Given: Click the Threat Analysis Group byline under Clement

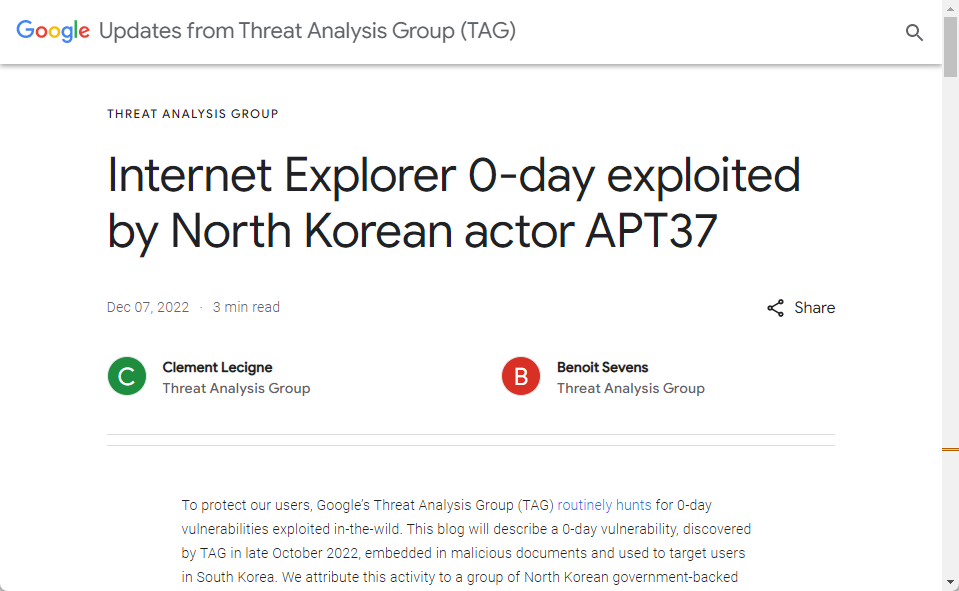Looking at the screenshot, I should tap(237, 388).
